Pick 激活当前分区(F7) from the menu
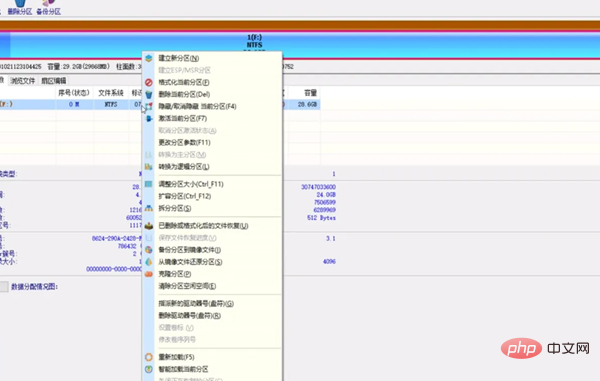Image resolution: width=600 pixels, height=381 pixels. click(x=183, y=118)
